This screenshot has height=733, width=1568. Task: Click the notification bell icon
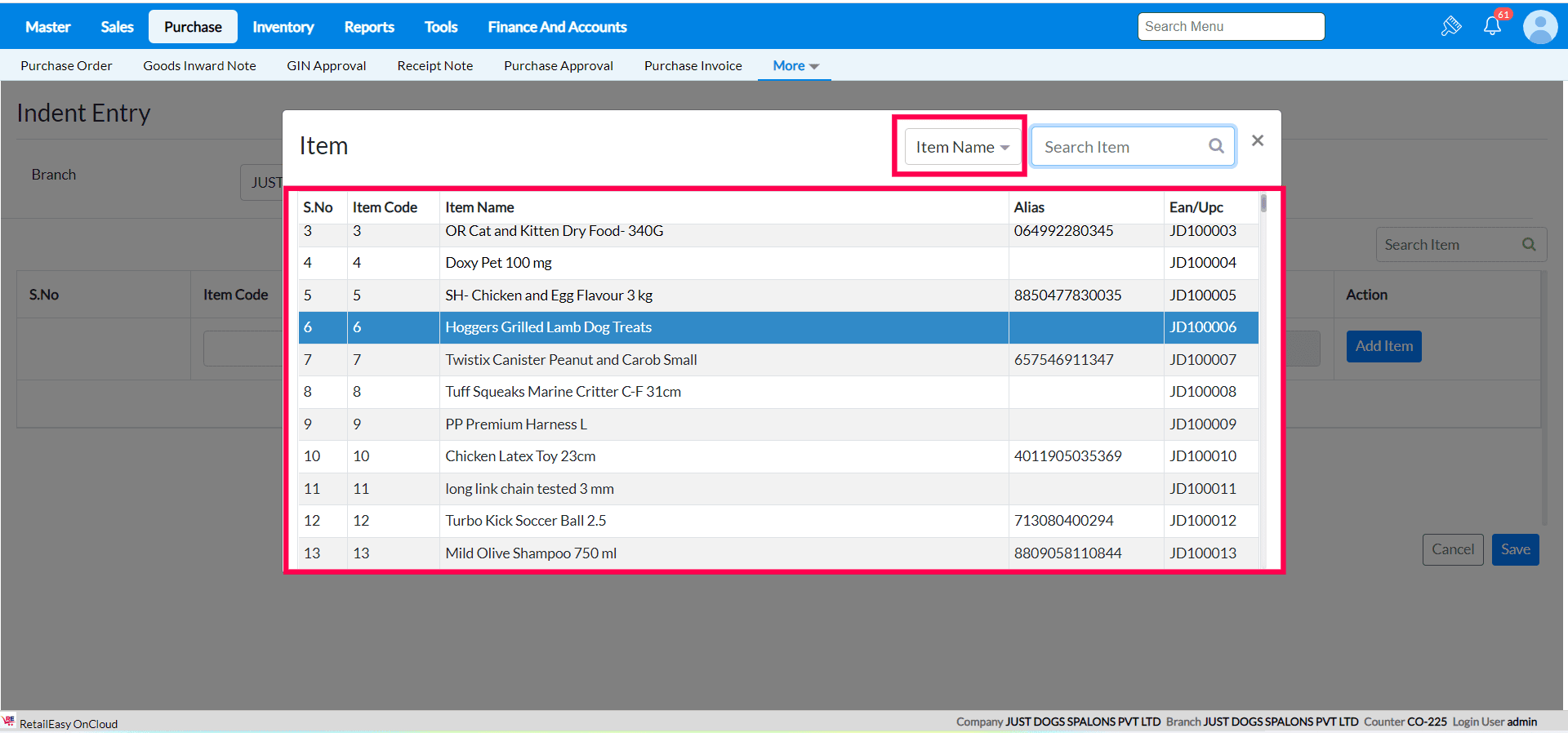coord(1492,26)
